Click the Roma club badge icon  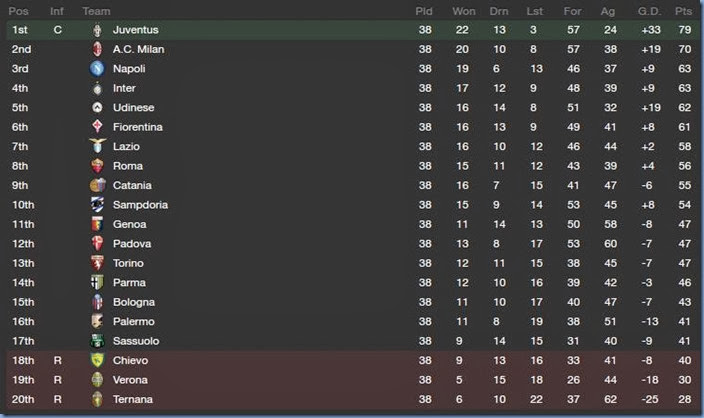coord(97,166)
